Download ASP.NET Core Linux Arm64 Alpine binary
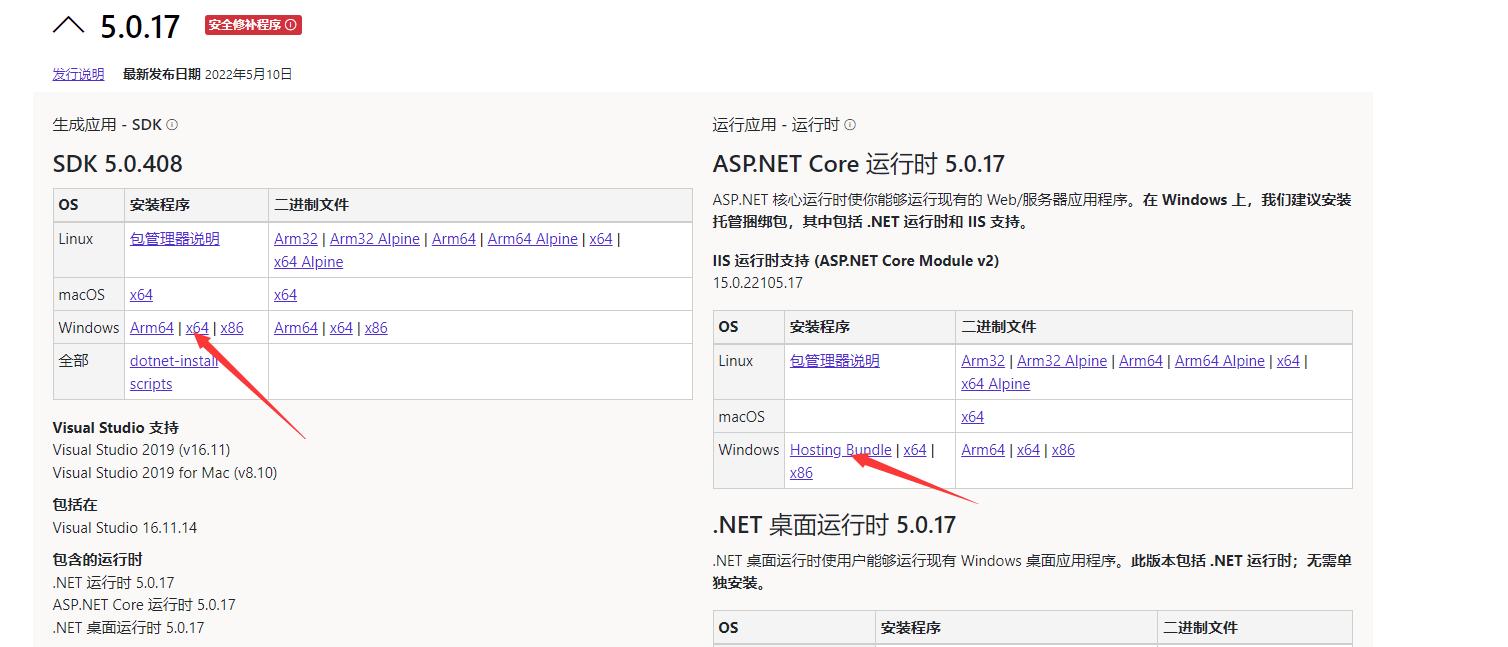1508x647 pixels. tap(1220, 361)
